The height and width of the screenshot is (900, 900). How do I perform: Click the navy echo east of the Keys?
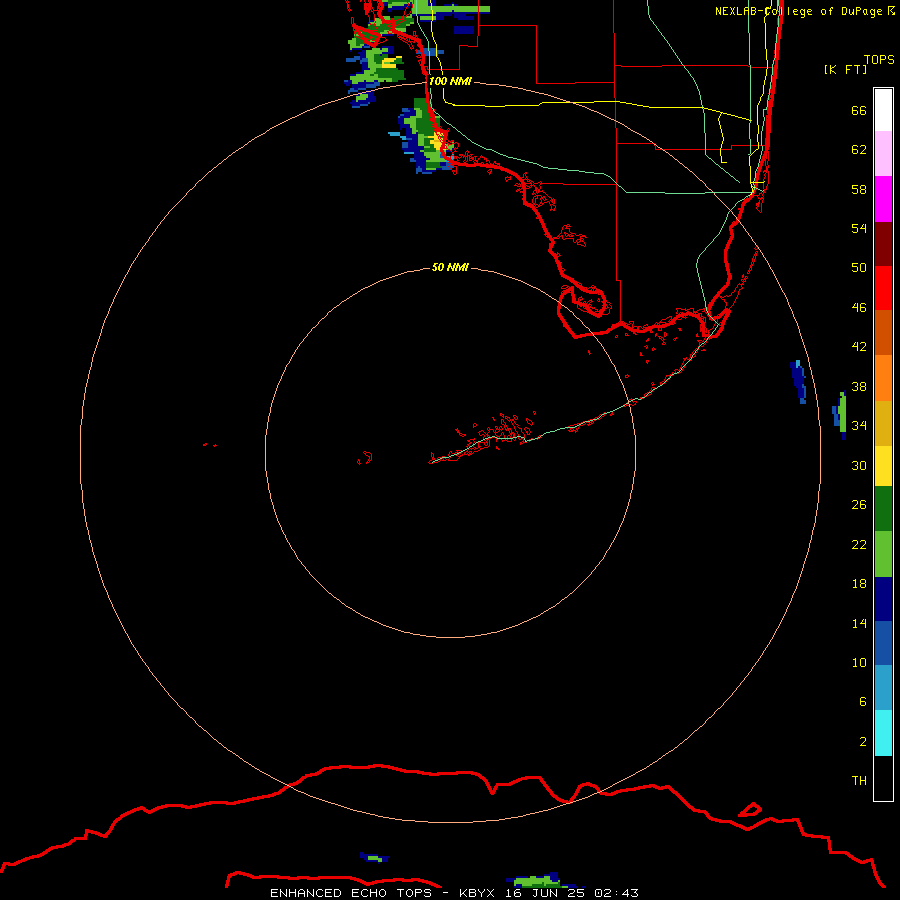click(x=798, y=382)
